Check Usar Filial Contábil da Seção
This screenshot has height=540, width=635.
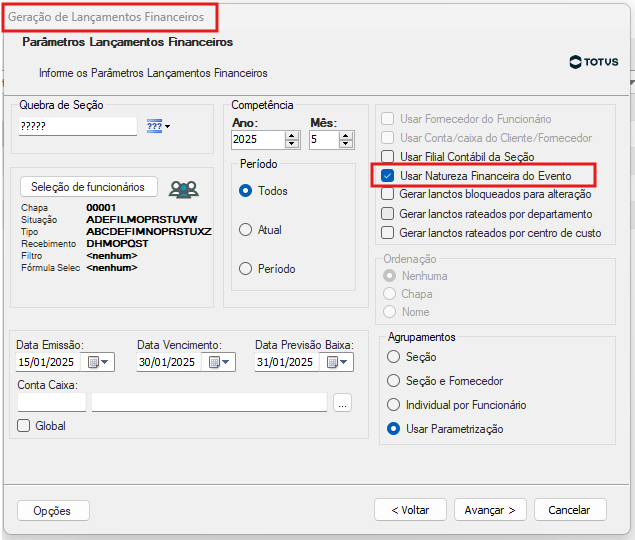point(388,157)
